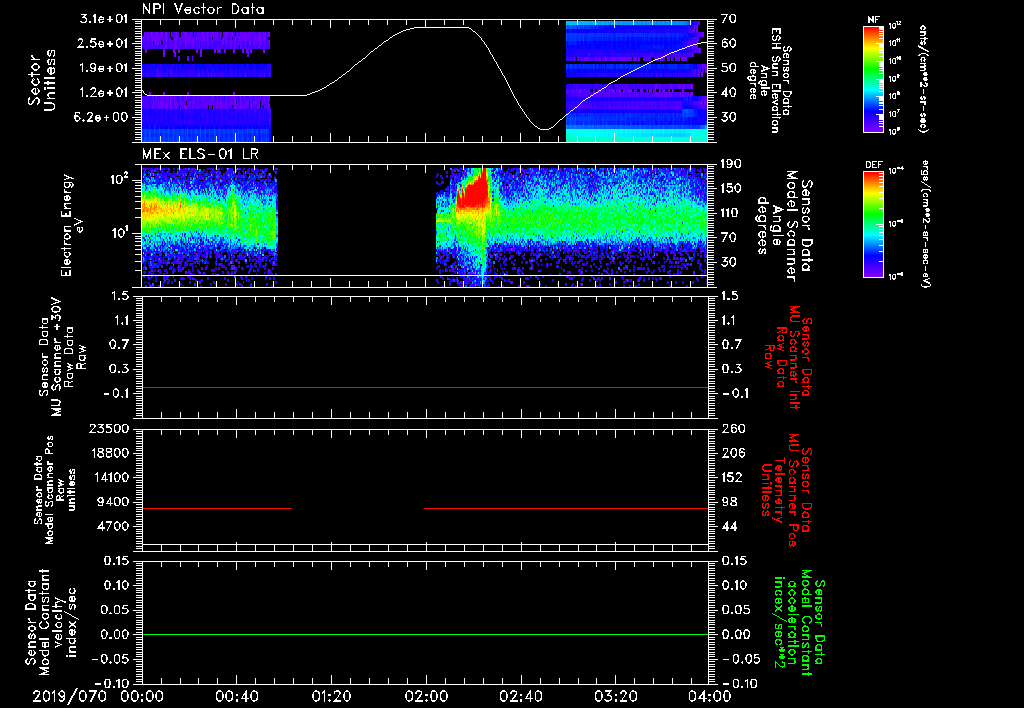Click the 01:20 time tick label

331,696
